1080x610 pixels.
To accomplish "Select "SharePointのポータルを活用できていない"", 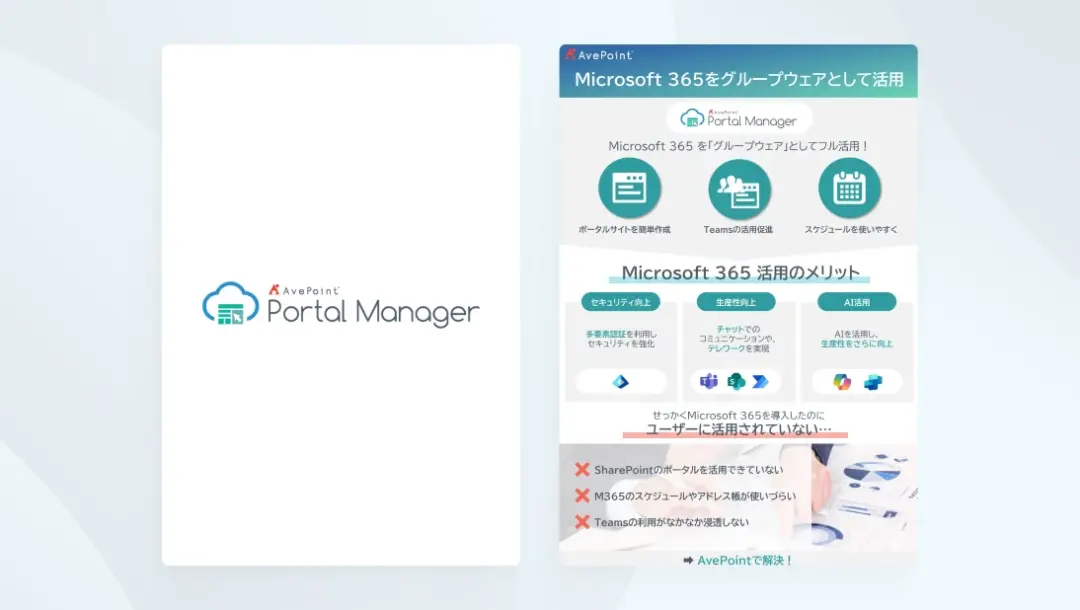I will [x=688, y=470].
